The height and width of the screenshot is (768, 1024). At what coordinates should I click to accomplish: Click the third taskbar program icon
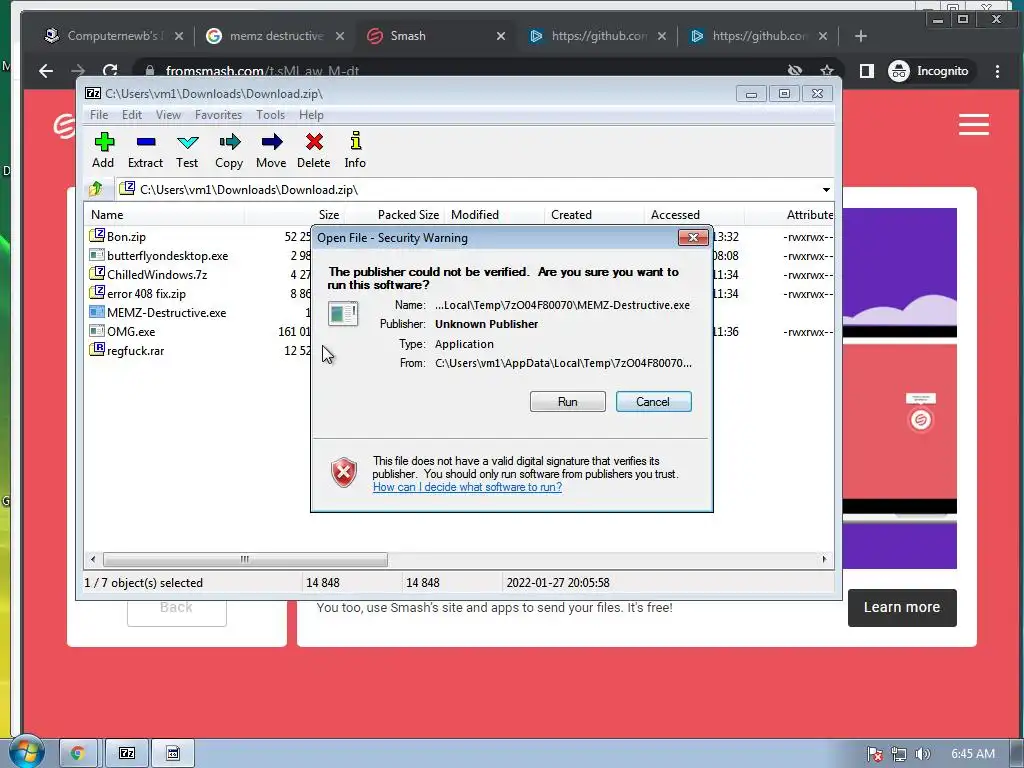[173, 754]
